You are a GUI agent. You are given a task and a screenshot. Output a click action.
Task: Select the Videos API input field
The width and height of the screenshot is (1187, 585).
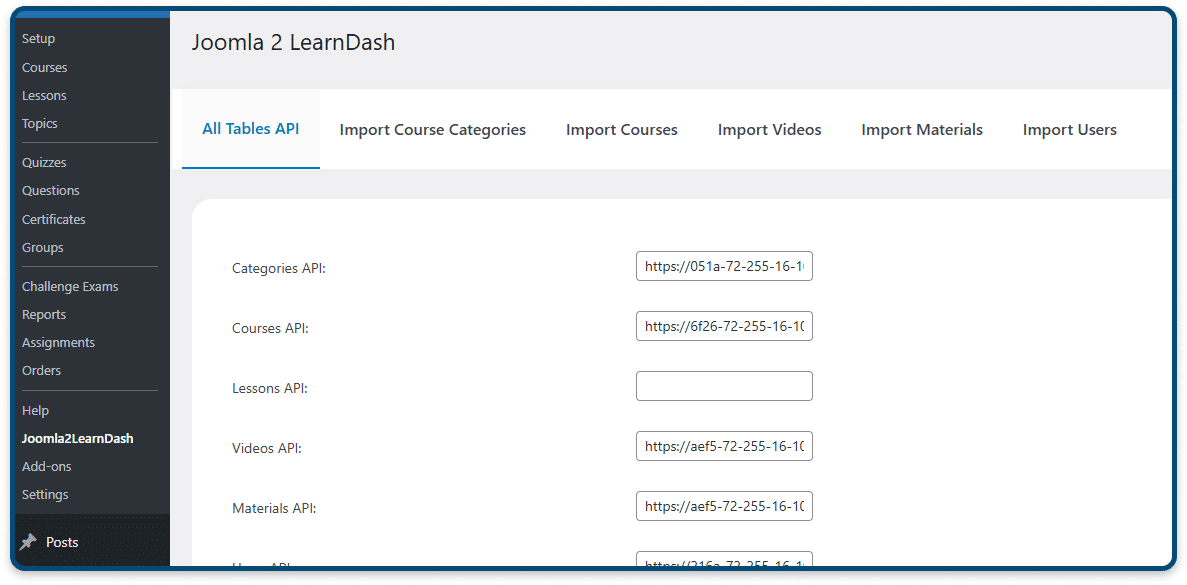[724, 447]
